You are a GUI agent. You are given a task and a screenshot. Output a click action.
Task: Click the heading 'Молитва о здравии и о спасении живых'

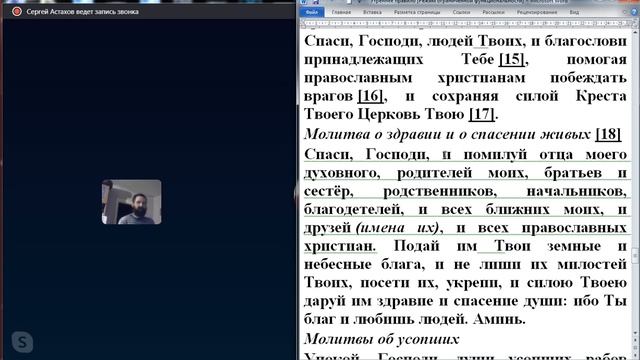(x=447, y=134)
